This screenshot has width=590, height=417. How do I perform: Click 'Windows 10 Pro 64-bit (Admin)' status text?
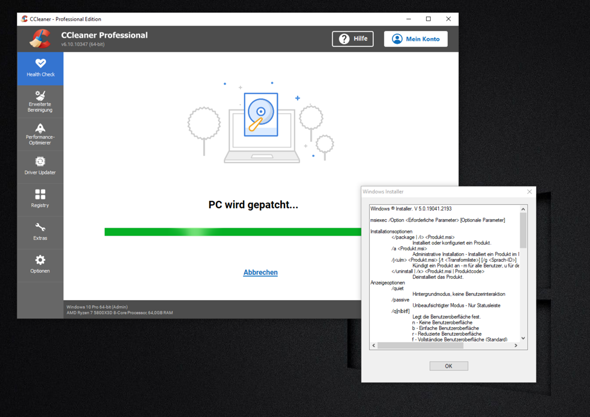97,307
